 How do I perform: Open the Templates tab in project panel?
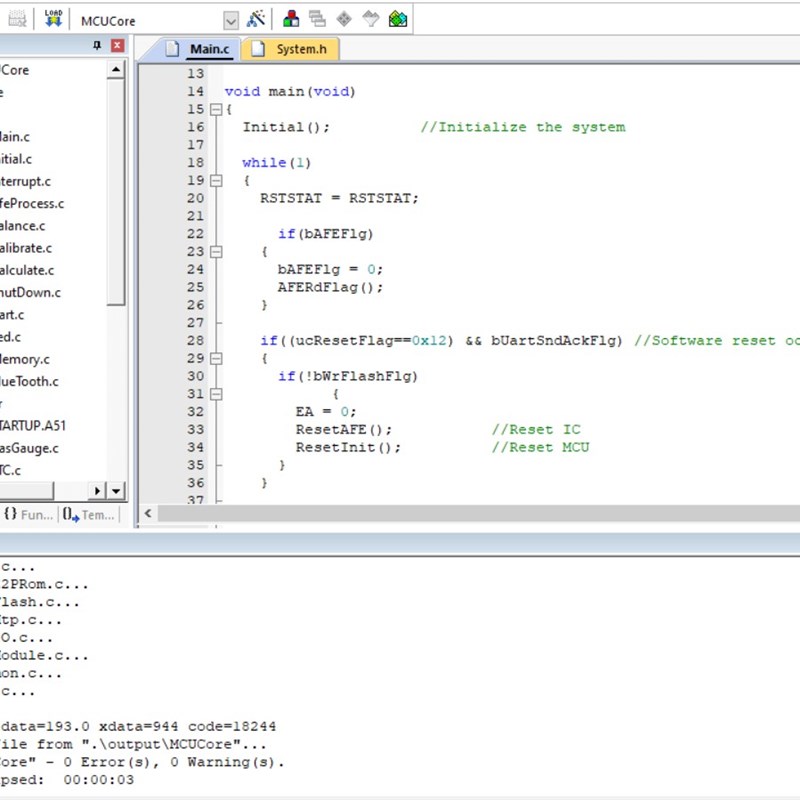88,514
